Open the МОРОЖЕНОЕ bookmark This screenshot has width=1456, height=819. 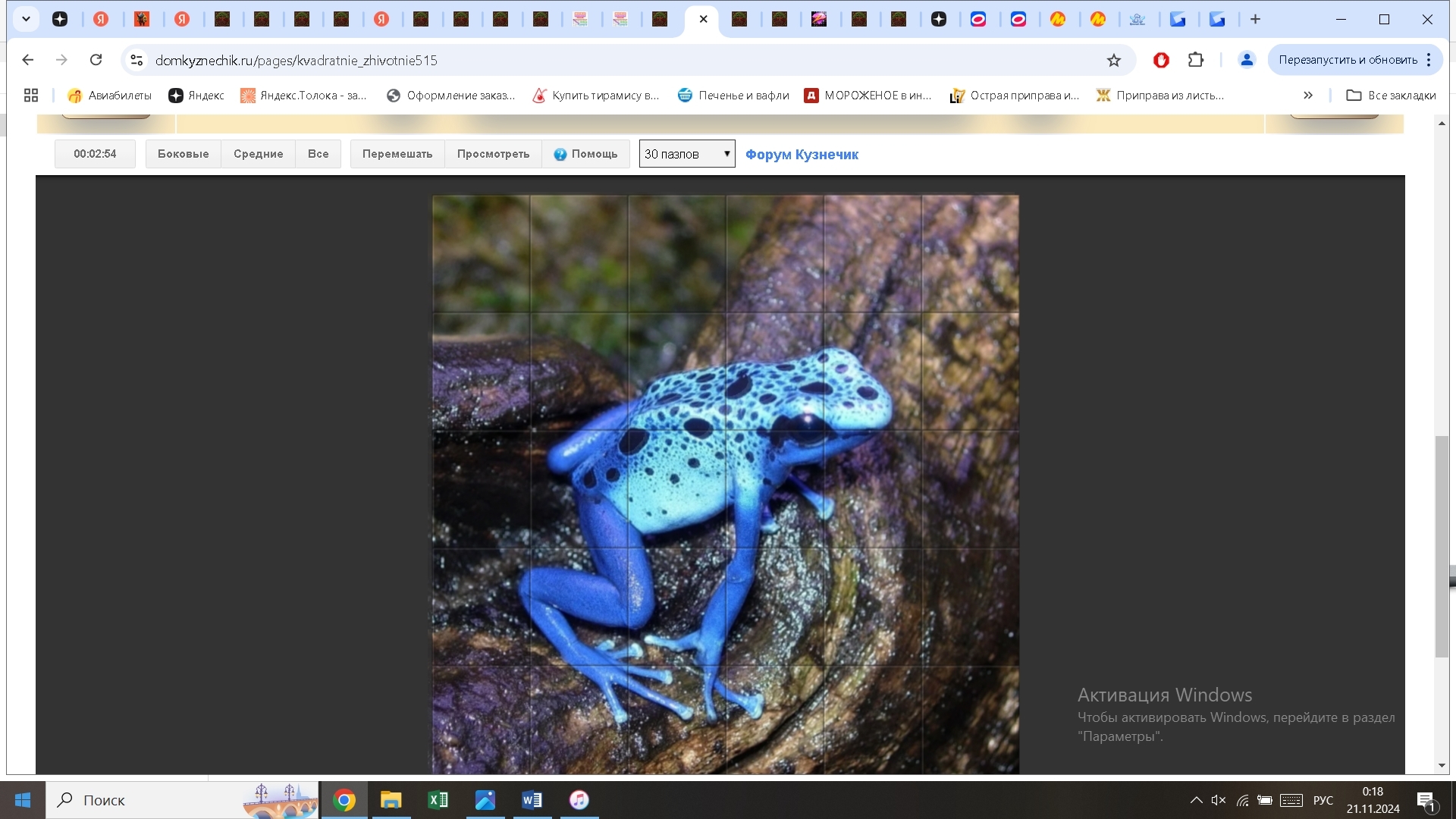pyautogui.click(x=868, y=95)
